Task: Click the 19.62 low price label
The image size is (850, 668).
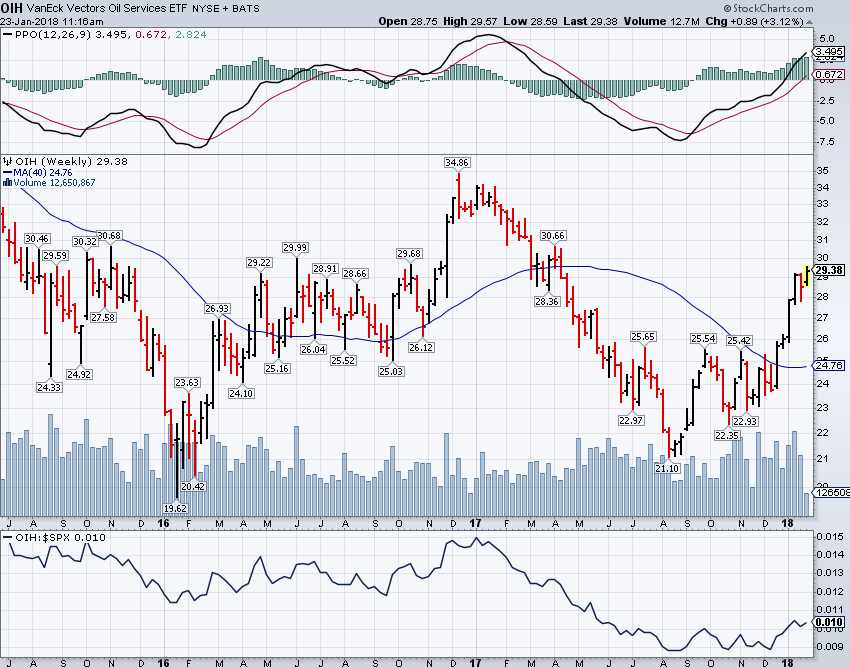Action: point(177,507)
